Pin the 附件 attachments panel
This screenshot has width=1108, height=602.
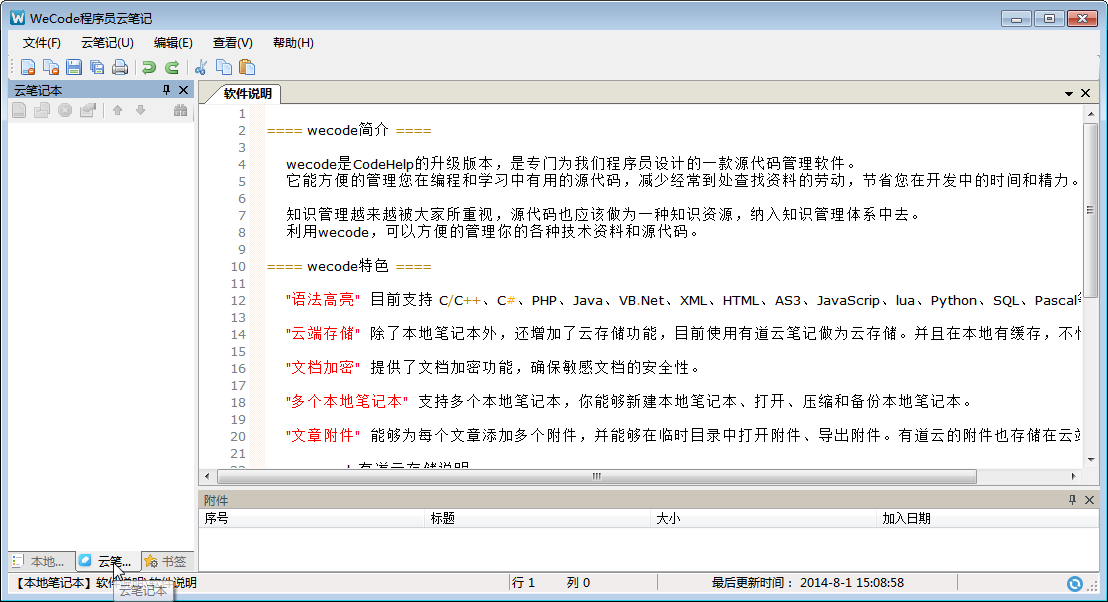1072,500
